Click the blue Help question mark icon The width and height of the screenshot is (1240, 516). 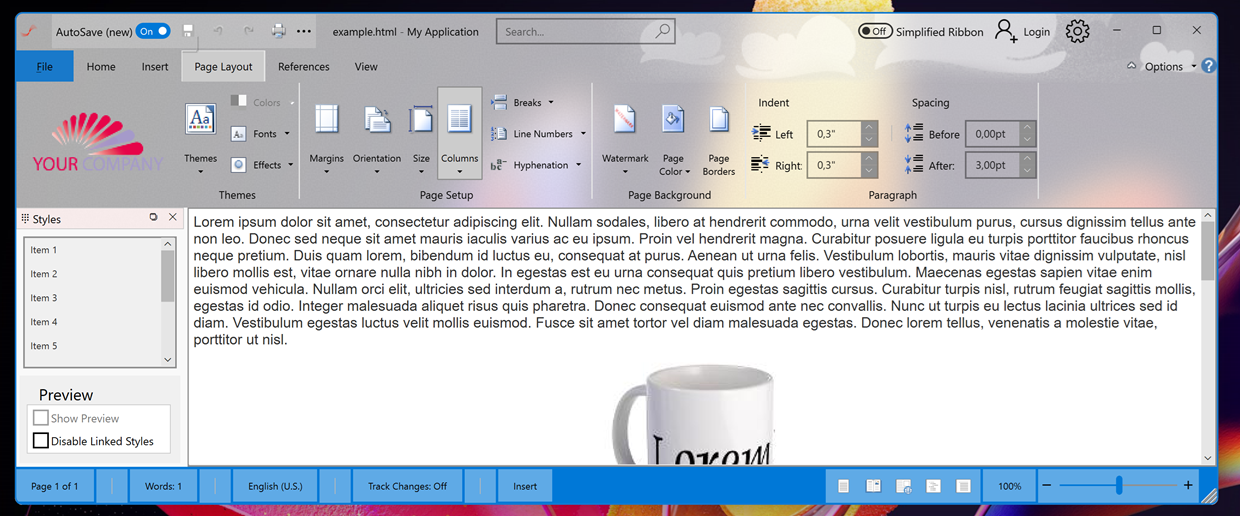1209,66
